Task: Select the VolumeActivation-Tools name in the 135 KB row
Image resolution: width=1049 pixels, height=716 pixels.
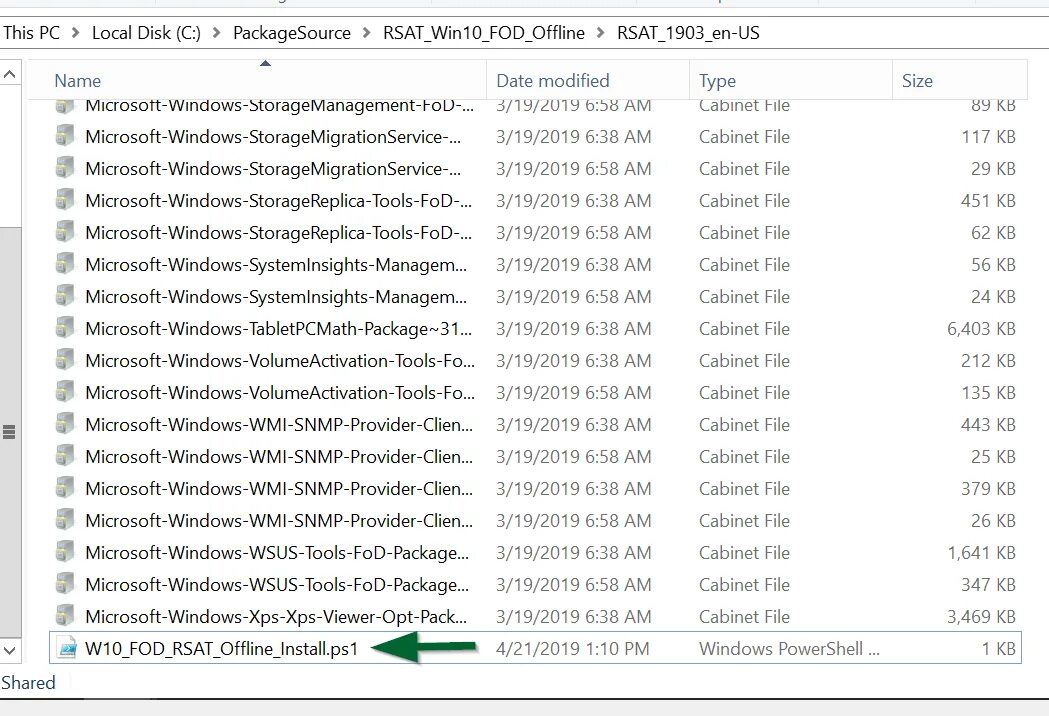Action: [280, 393]
